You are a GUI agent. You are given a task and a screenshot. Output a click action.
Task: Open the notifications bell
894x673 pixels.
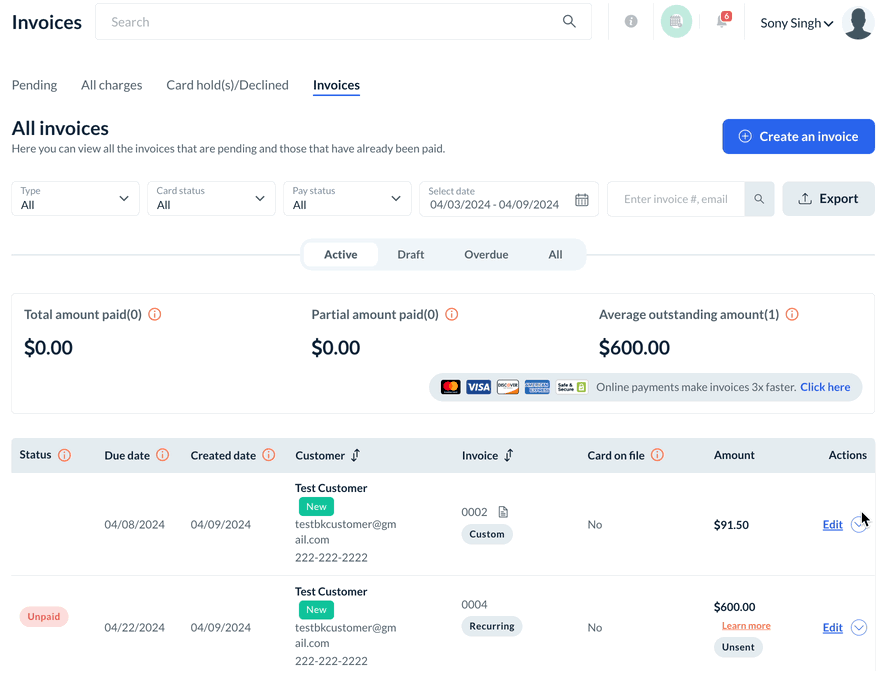tap(722, 21)
